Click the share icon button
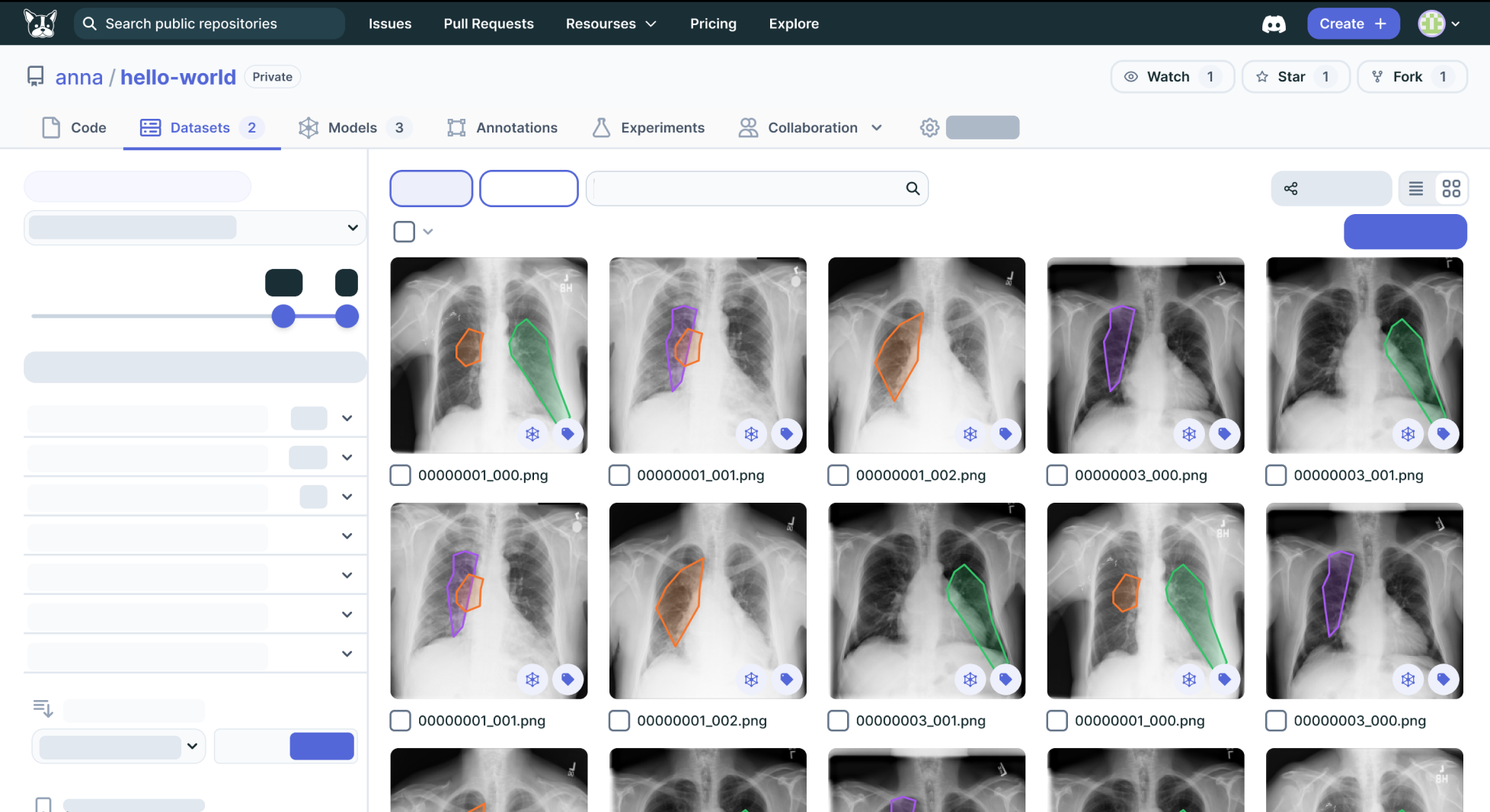This screenshot has width=1490, height=812. (x=1291, y=189)
